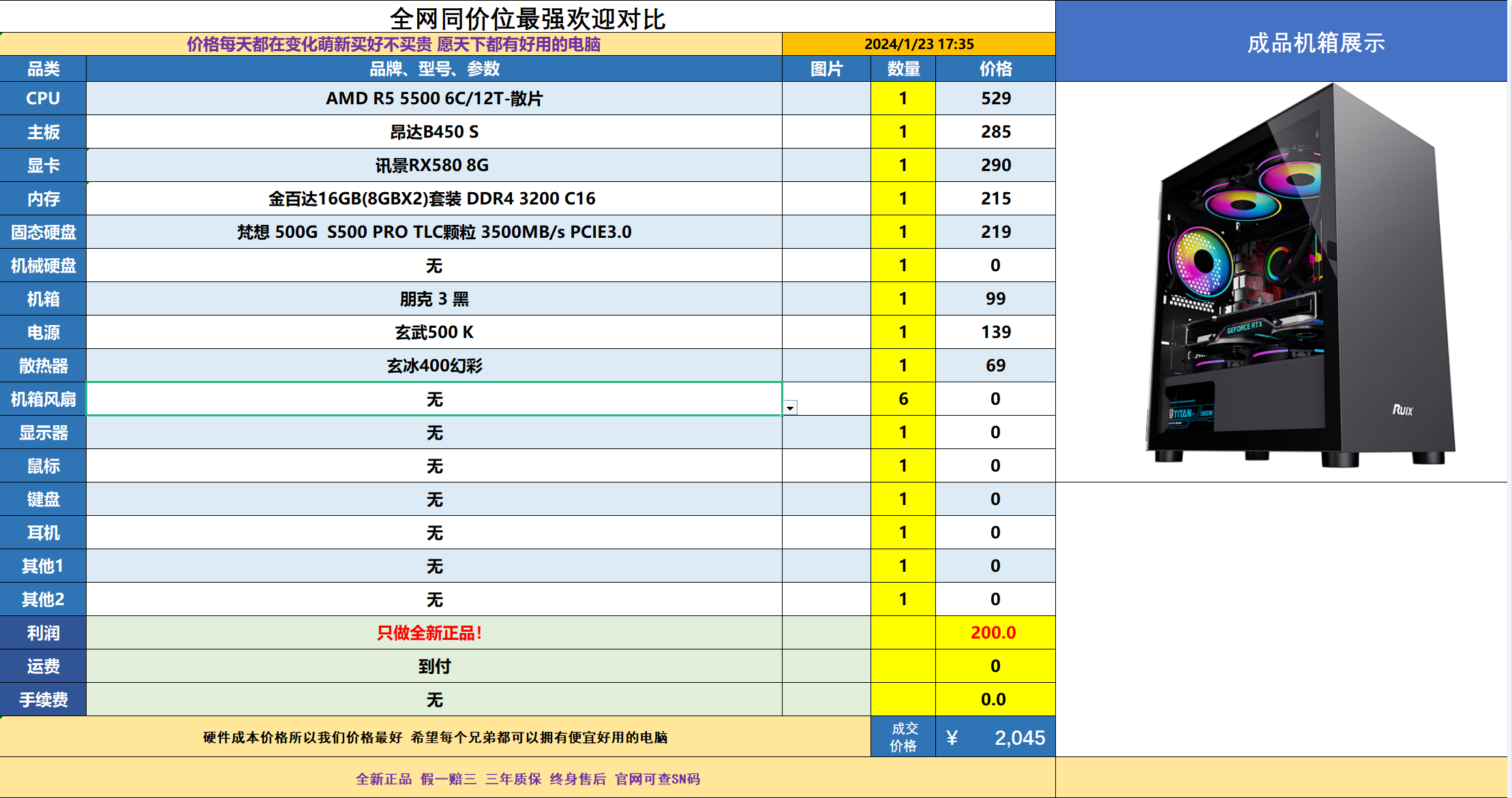Click the '利润' row label

click(43, 632)
